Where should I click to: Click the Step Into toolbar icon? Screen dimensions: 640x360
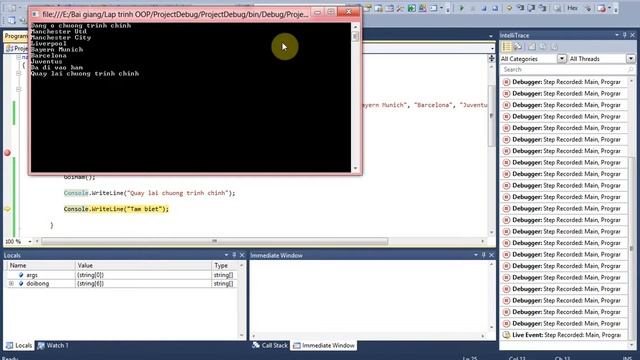[x=520, y=8]
